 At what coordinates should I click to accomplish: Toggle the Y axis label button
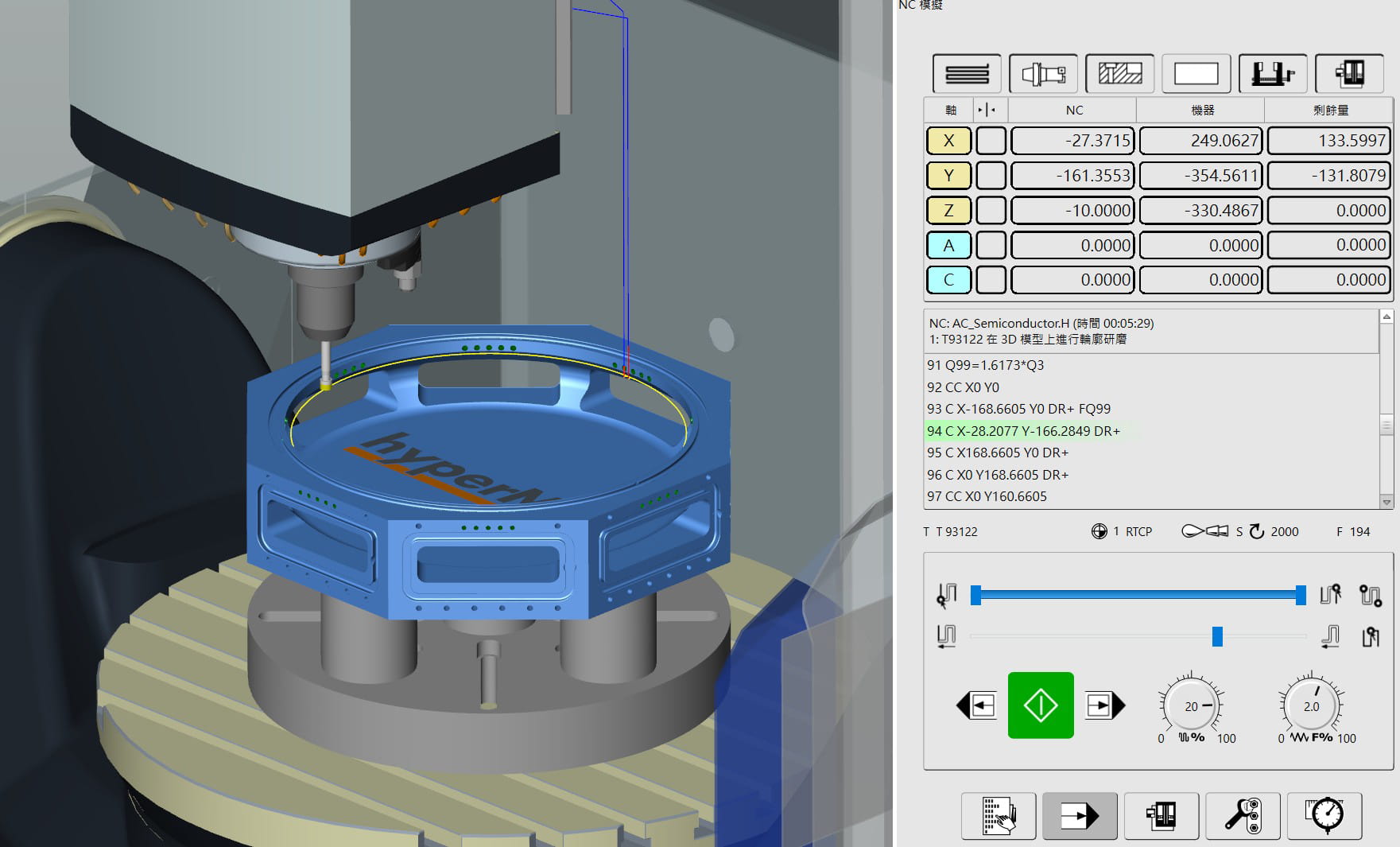point(948,175)
